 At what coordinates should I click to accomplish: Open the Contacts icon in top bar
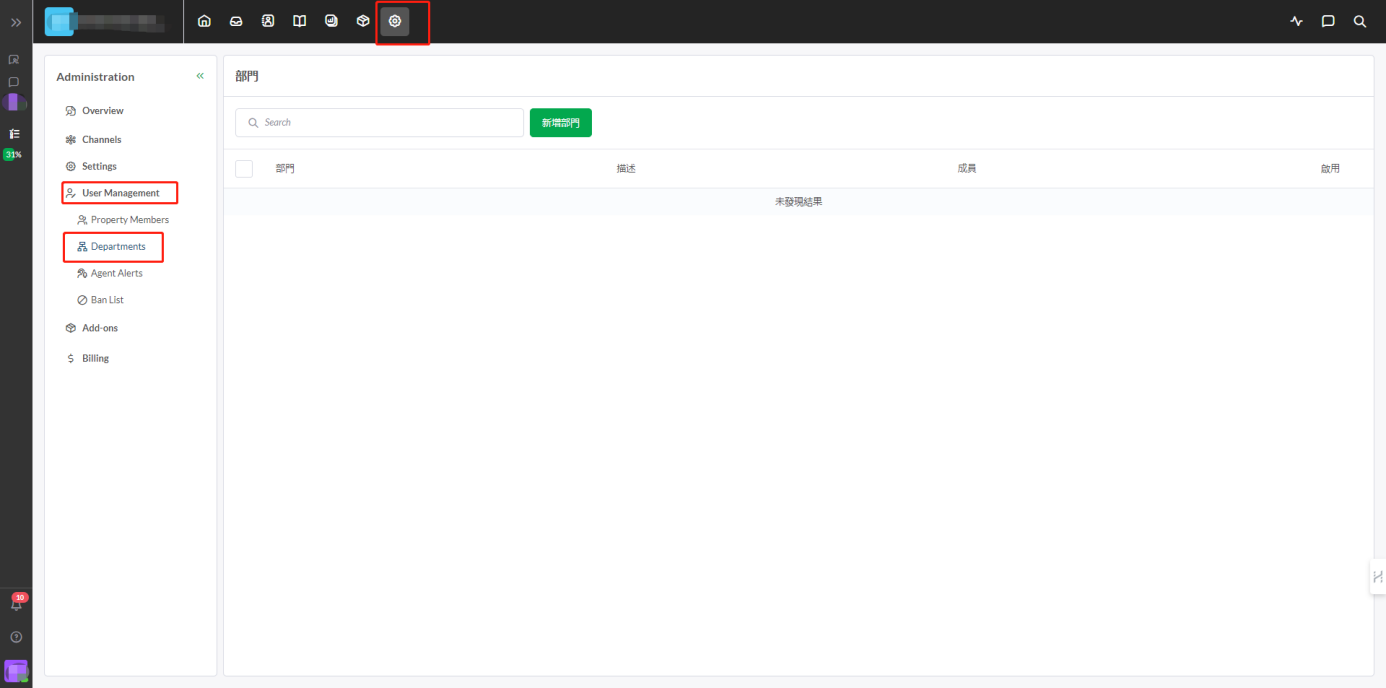pos(268,21)
